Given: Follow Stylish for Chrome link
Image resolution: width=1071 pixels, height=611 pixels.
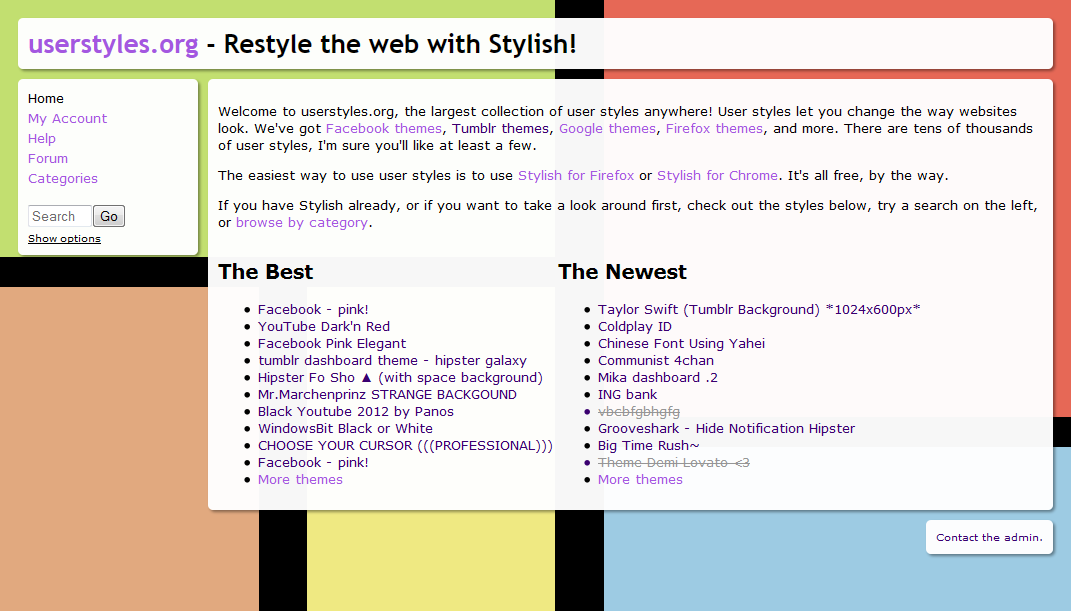Looking at the screenshot, I should [x=717, y=175].
